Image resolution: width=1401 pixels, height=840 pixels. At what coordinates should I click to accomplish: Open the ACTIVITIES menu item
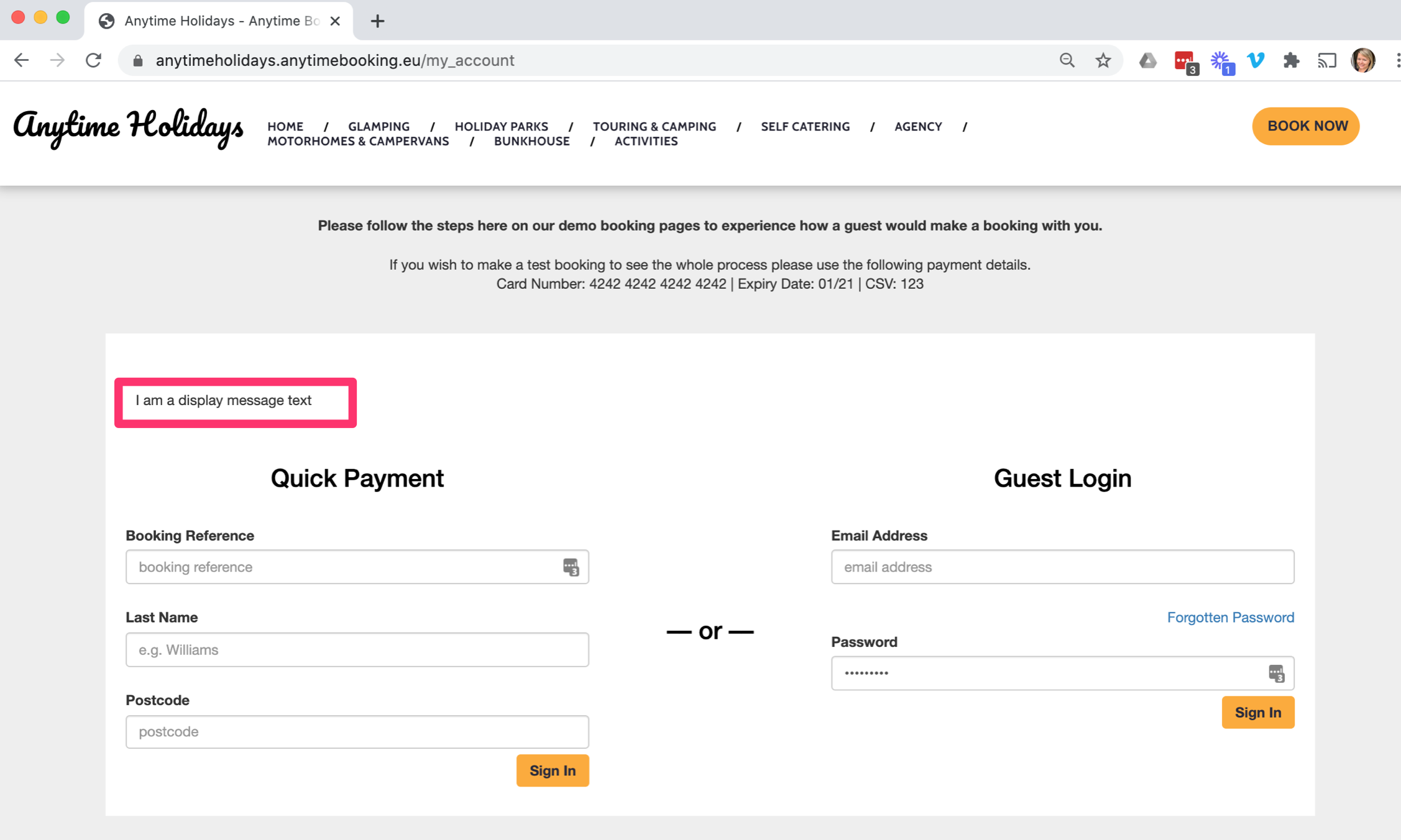pyautogui.click(x=646, y=141)
